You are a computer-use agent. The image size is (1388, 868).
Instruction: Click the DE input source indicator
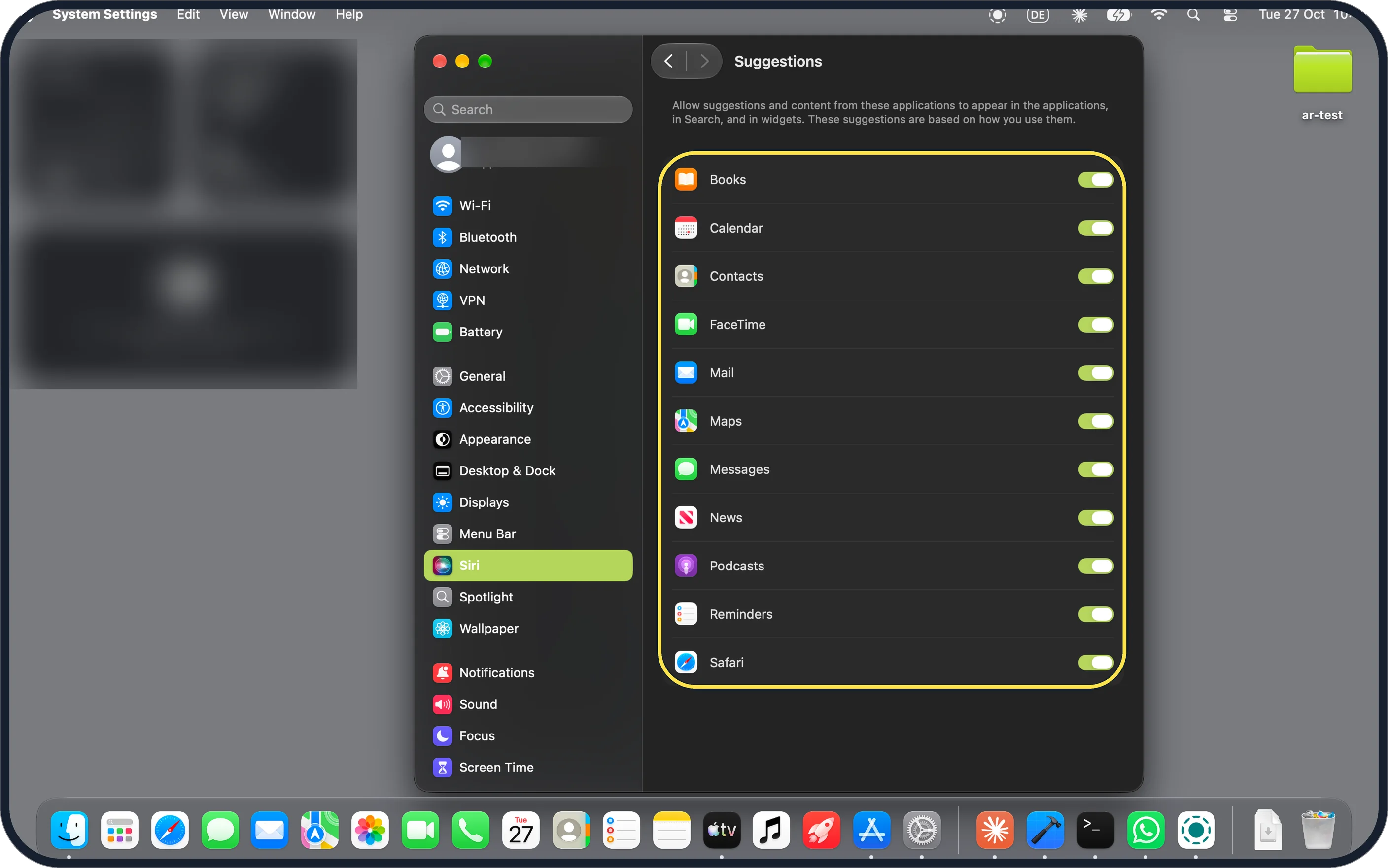click(x=1038, y=15)
